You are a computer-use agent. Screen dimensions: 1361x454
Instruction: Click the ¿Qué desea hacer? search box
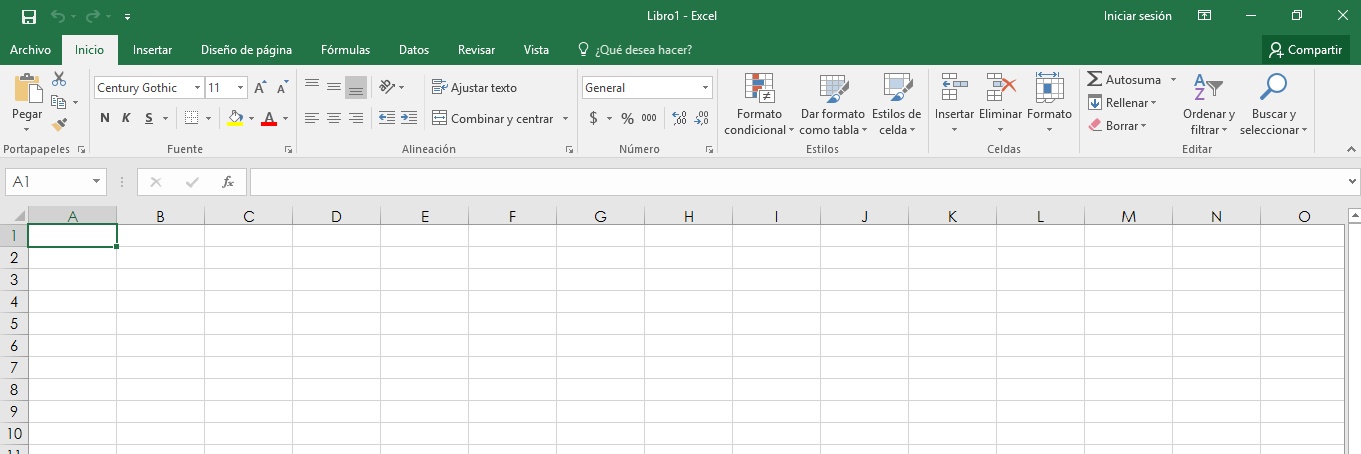click(x=635, y=50)
